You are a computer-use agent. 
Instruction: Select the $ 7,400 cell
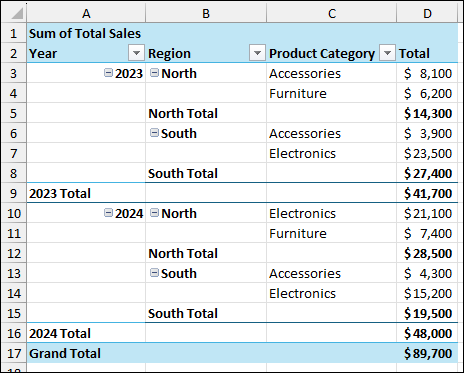(427, 233)
